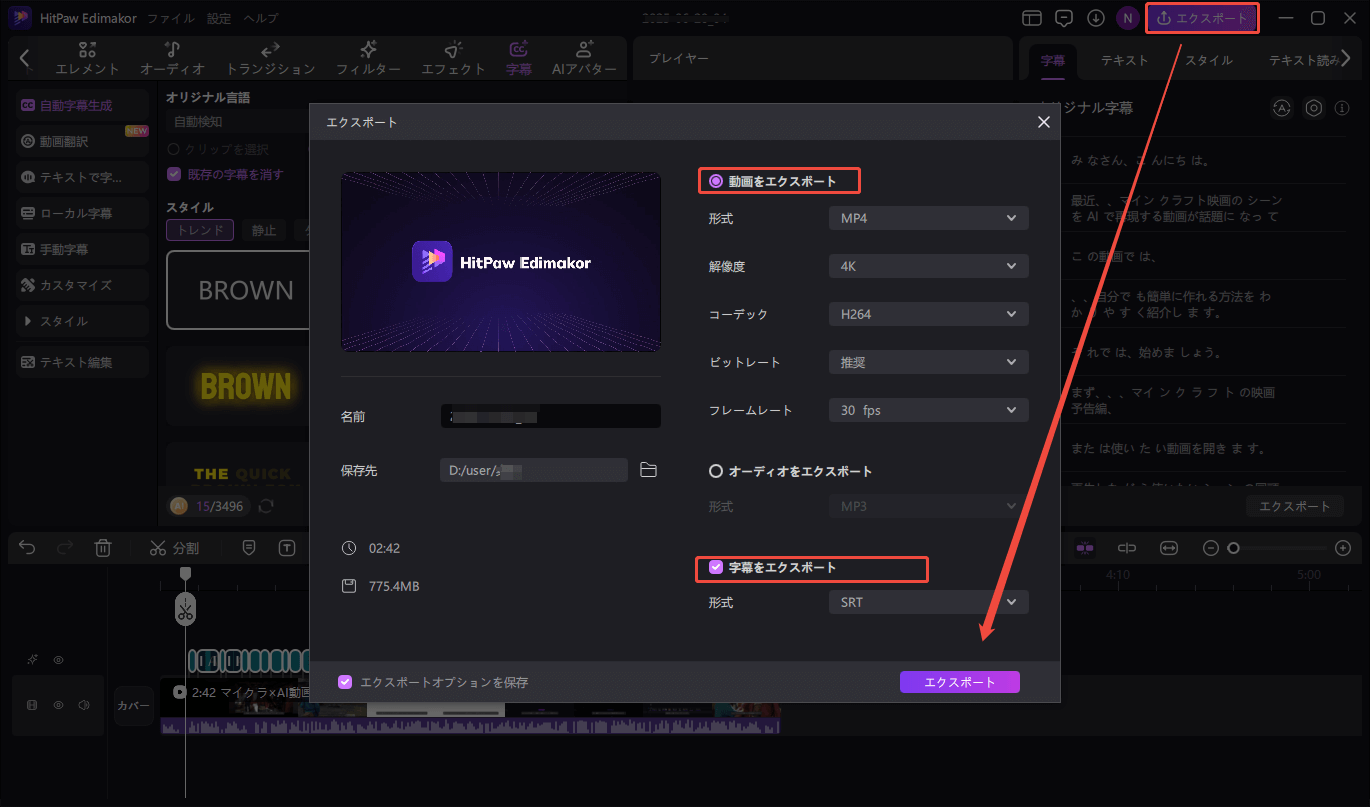1370x807 pixels.
Task: Toggle visibility of the subtitle track
Action: [x=58, y=660]
